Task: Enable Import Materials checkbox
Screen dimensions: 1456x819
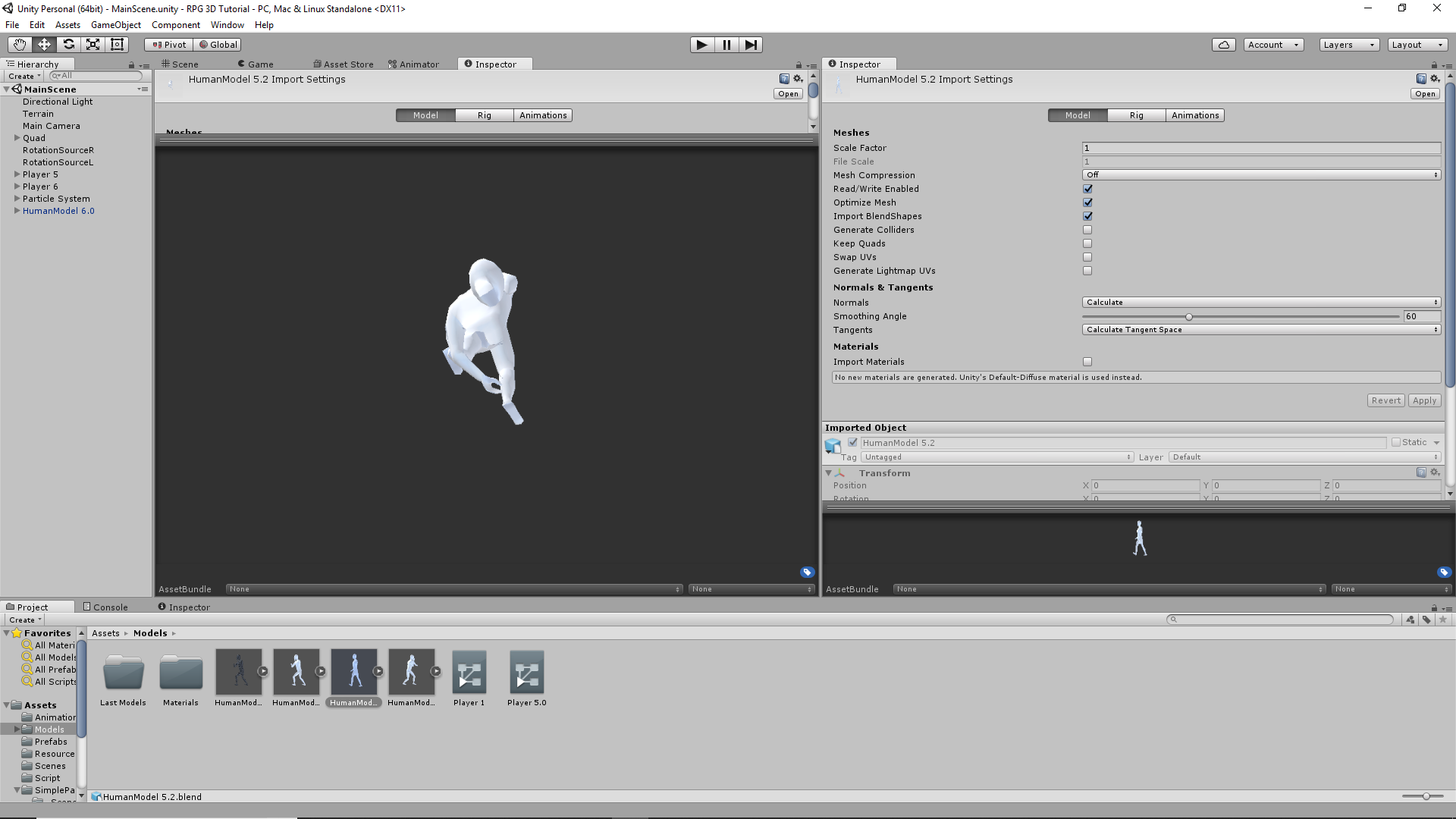Action: pyautogui.click(x=1087, y=362)
